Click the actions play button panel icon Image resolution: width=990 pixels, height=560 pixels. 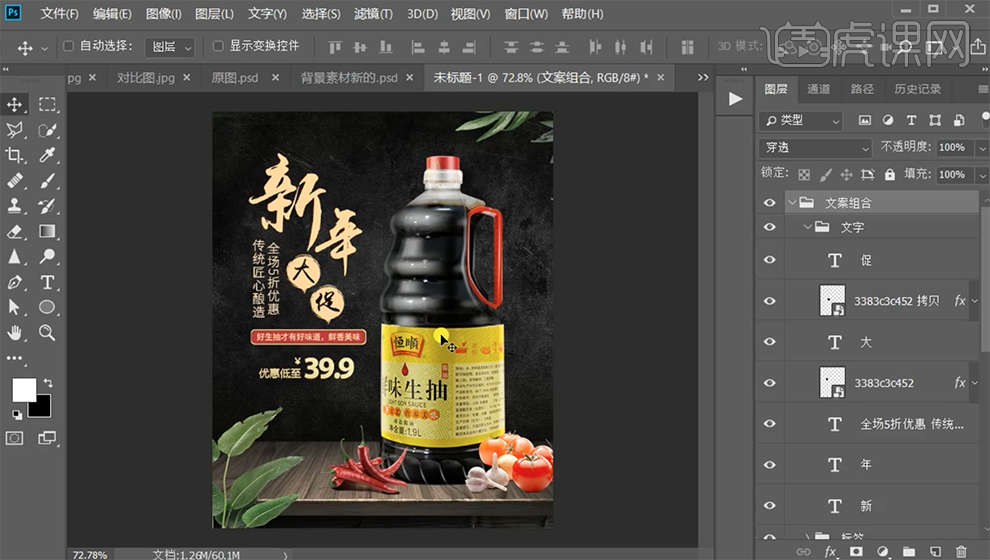coord(735,99)
